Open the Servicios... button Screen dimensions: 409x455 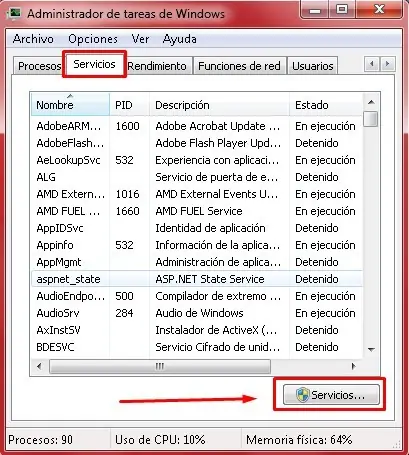[331, 395]
